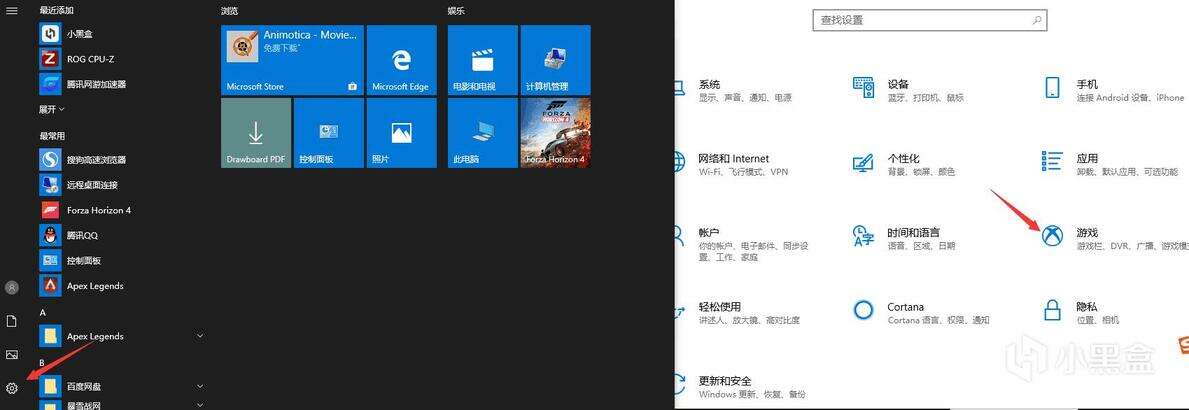Click the 娱乐 tile group header

[456, 11]
